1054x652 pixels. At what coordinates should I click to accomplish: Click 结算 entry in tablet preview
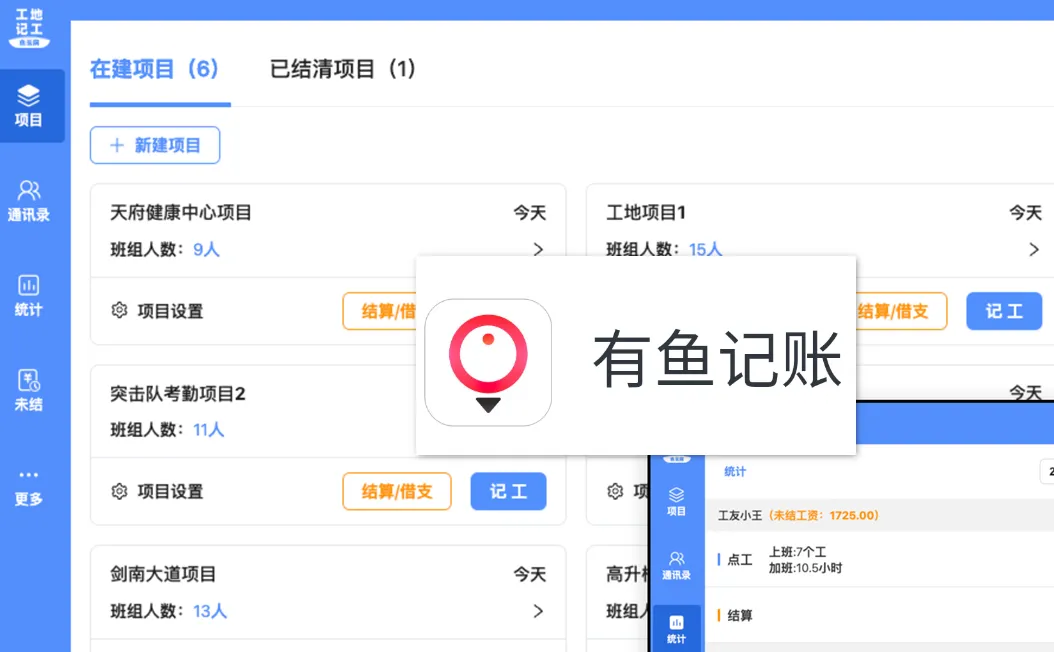point(740,616)
